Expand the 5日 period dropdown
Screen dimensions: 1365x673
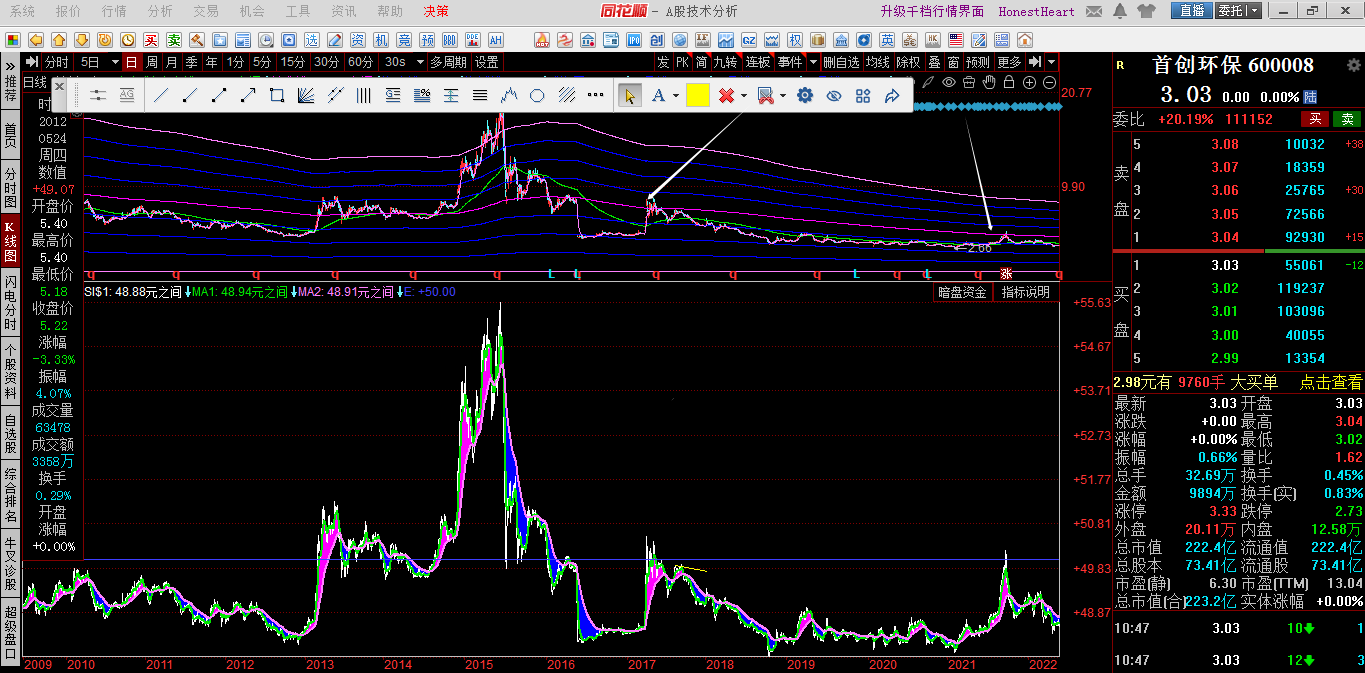click(x=115, y=62)
